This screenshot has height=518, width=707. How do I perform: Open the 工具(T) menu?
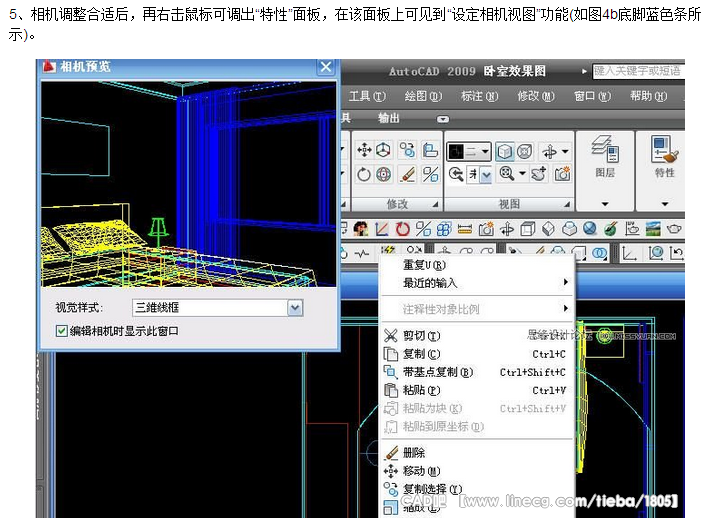click(x=367, y=96)
